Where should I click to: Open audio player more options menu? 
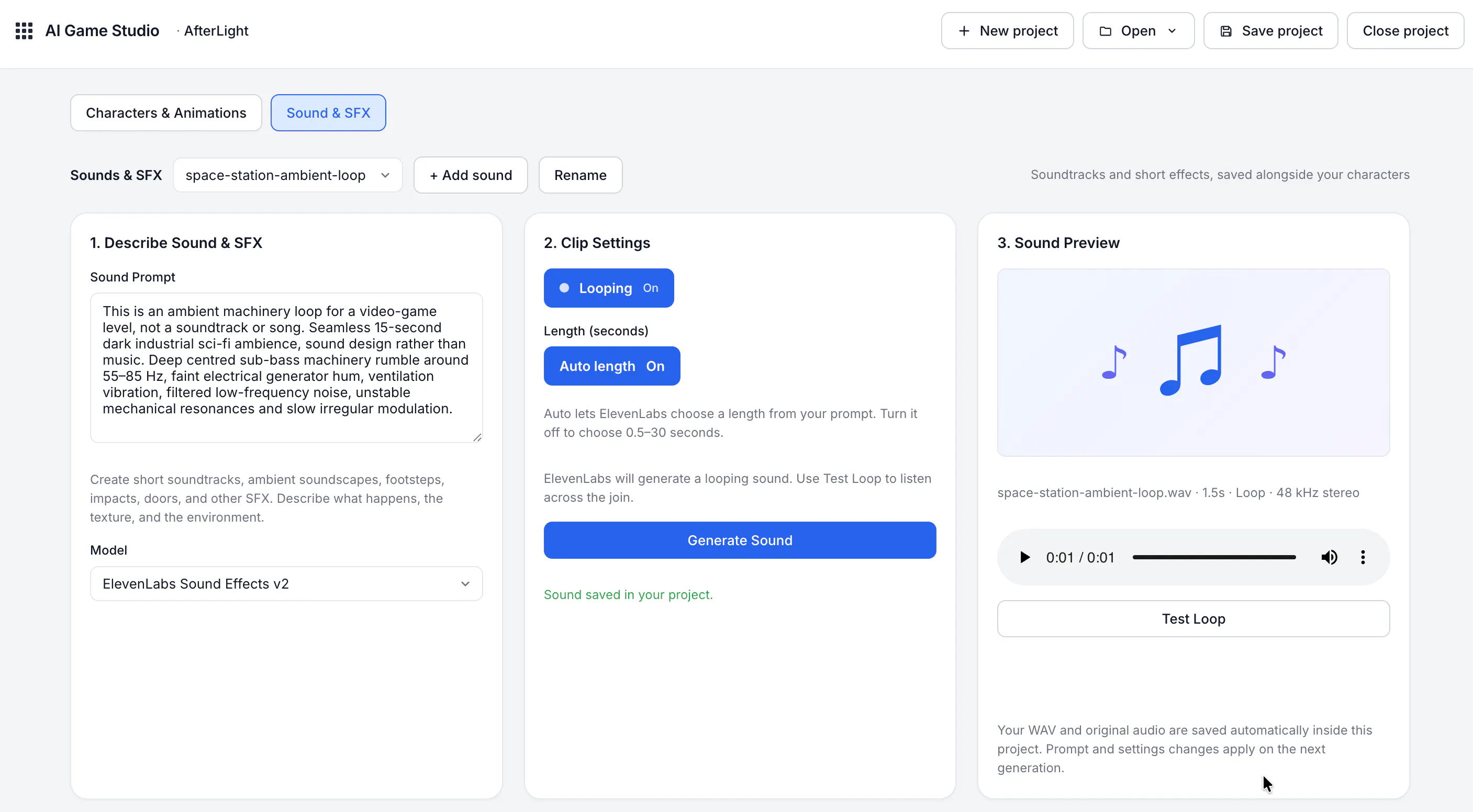point(1363,557)
